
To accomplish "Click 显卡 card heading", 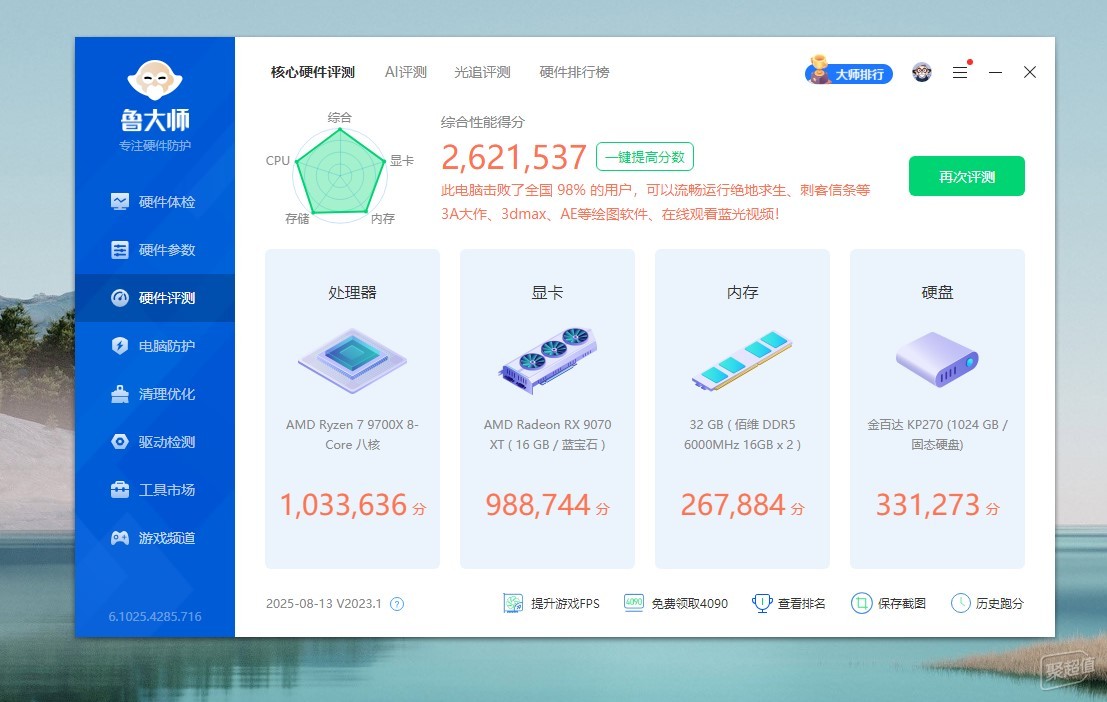I will click(x=547, y=292).
